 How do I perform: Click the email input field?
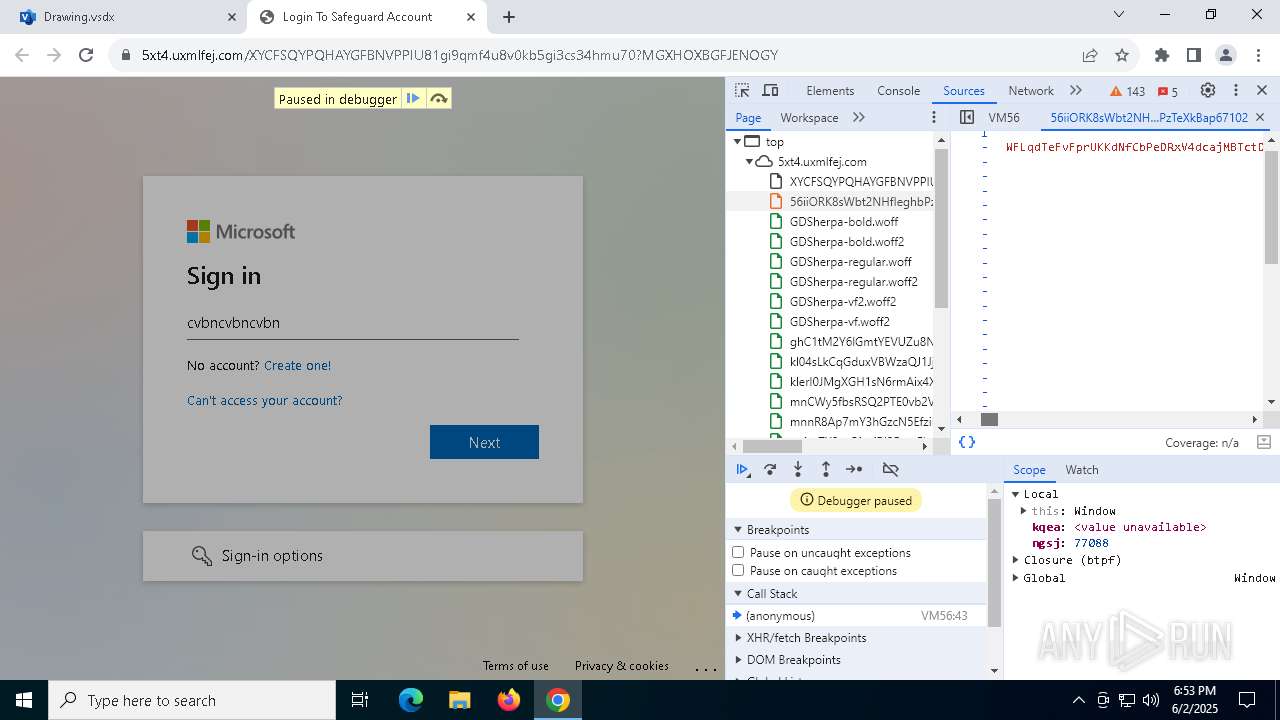point(352,322)
